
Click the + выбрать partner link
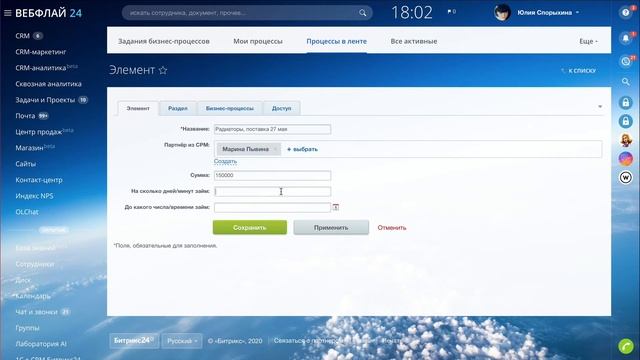tap(302, 149)
